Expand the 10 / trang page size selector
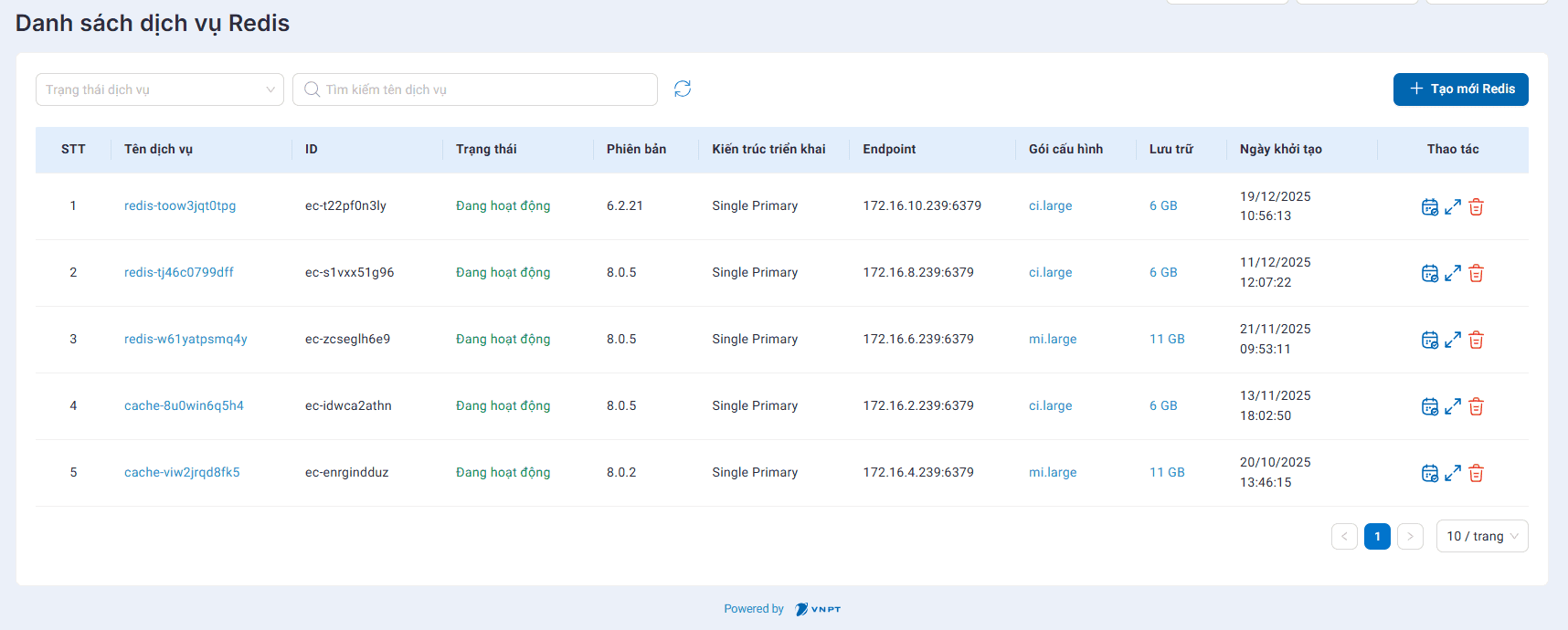Viewport: 1568px width, 630px height. pyautogui.click(x=1481, y=536)
